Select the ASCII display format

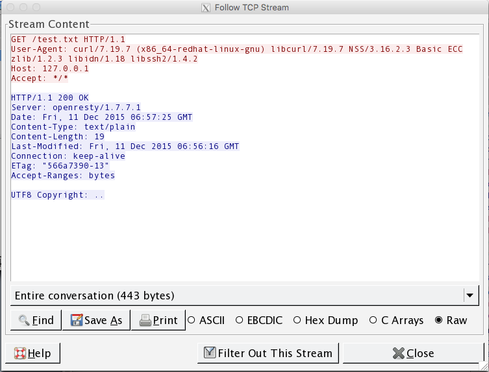coord(206,320)
